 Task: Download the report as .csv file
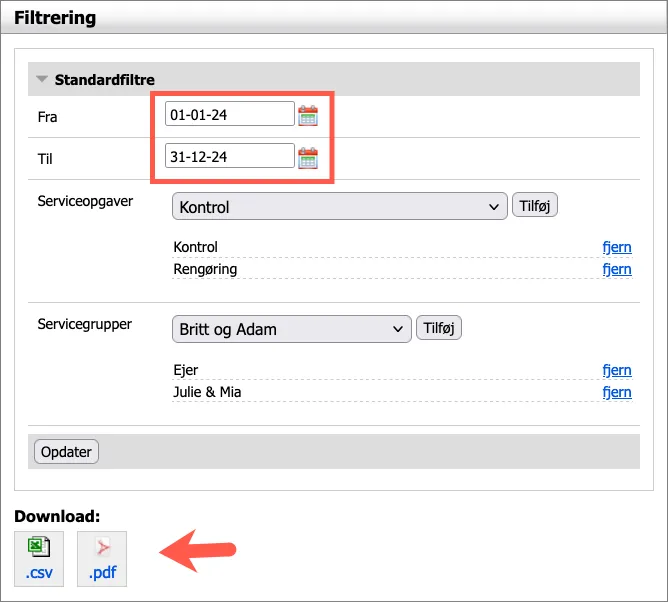click(x=38, y=559)
